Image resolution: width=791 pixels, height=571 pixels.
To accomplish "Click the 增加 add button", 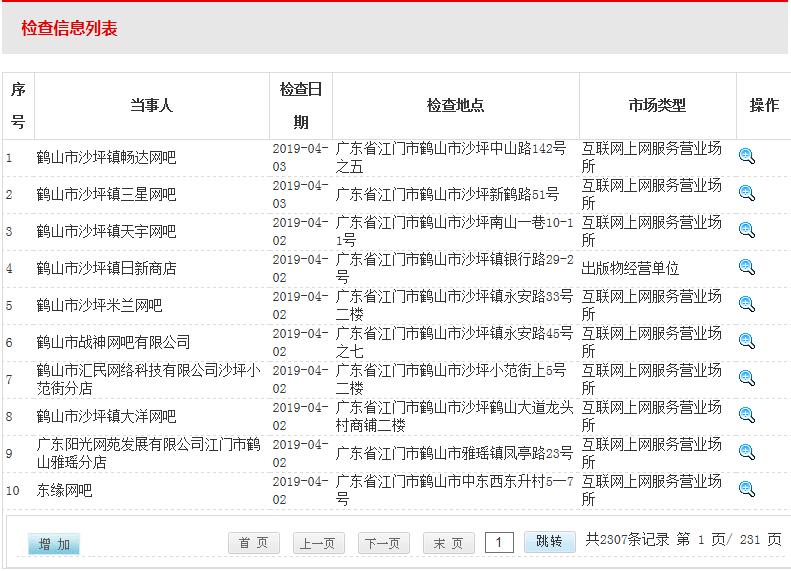I will [54, 544].
